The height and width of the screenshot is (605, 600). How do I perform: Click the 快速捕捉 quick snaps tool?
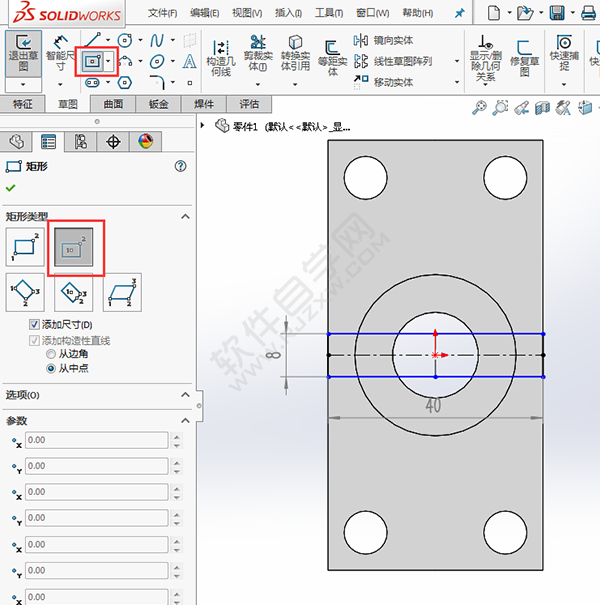pyautogui.click(x=564, y=53)
